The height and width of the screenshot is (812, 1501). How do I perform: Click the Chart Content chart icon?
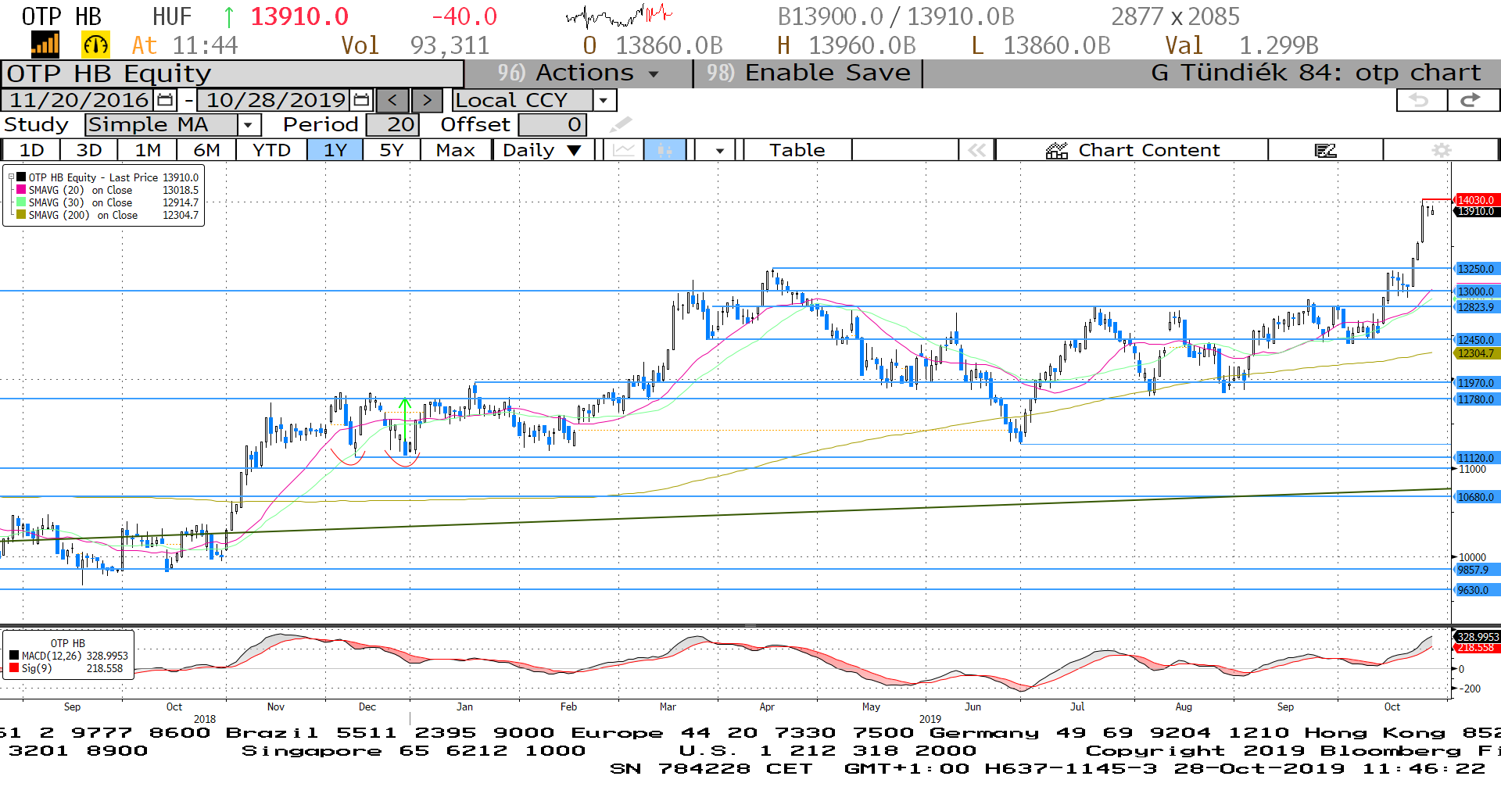[x=1057, y=150]
